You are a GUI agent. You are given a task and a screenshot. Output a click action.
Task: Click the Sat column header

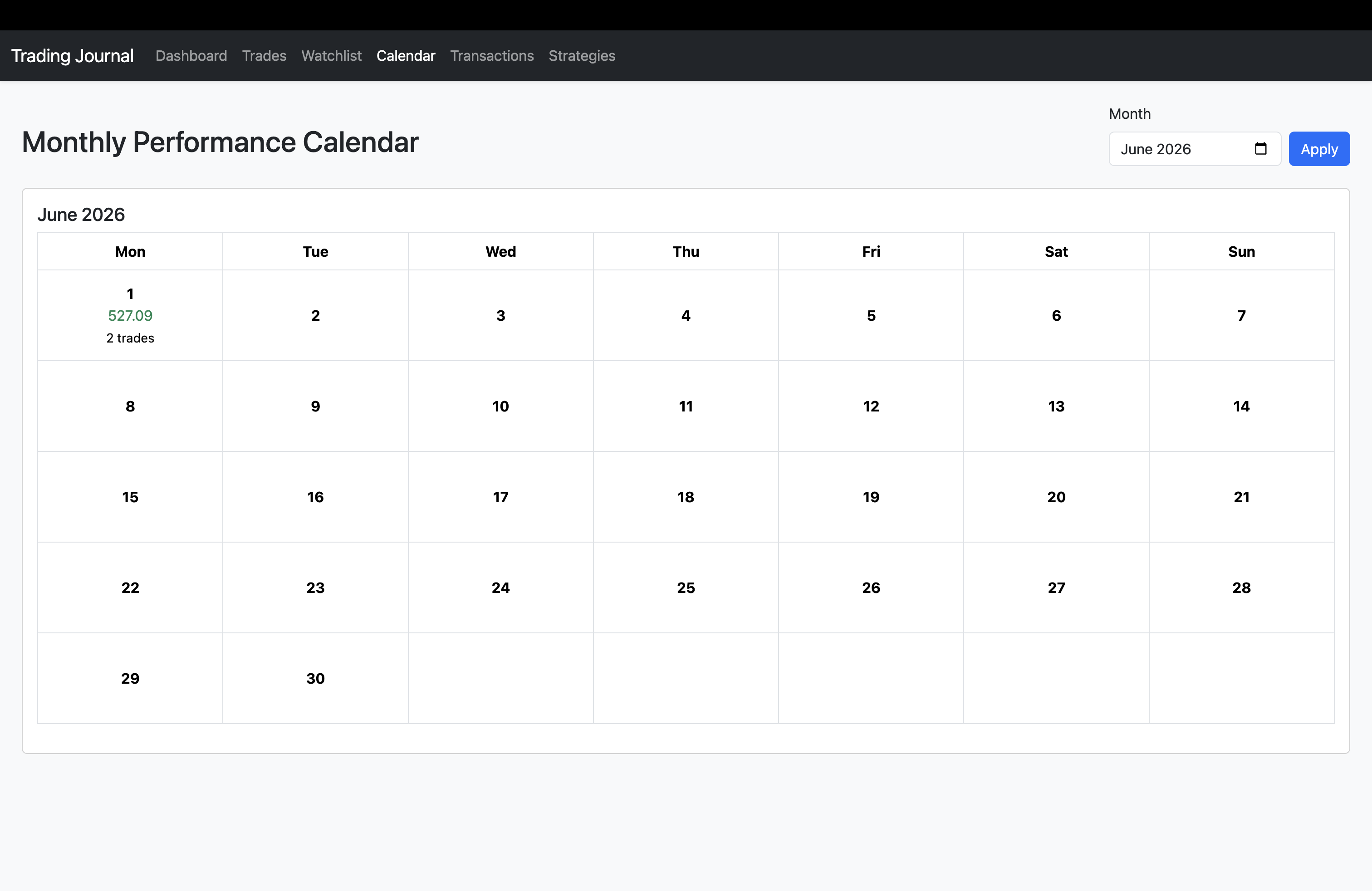coord(1056,252)
